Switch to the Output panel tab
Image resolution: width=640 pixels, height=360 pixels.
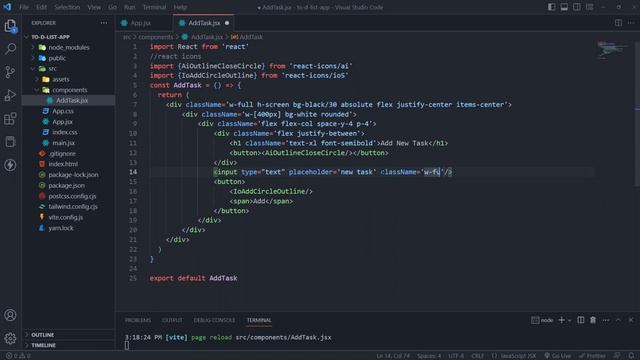[x=172, y=320]
